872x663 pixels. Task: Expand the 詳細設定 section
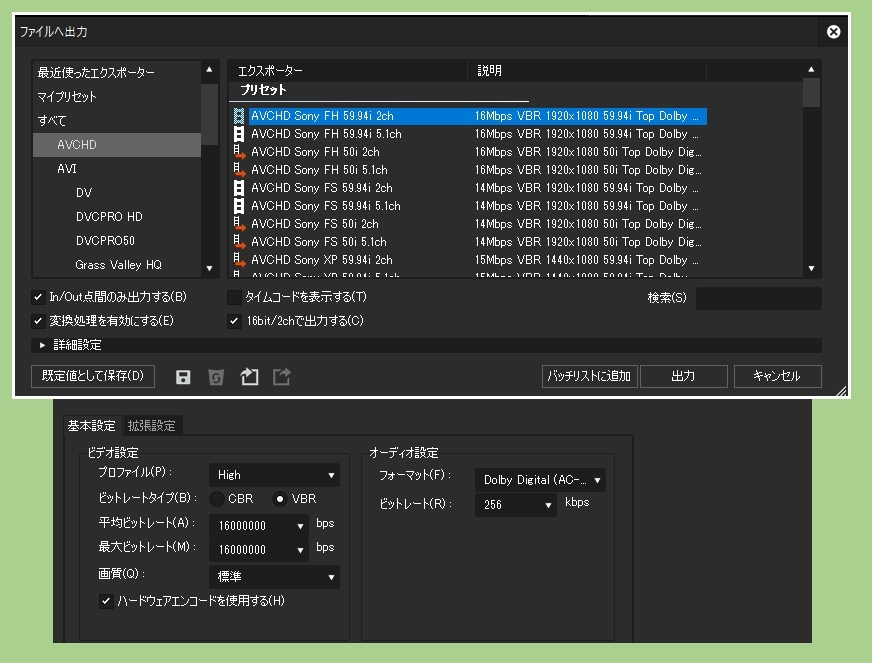coord(43,345)
